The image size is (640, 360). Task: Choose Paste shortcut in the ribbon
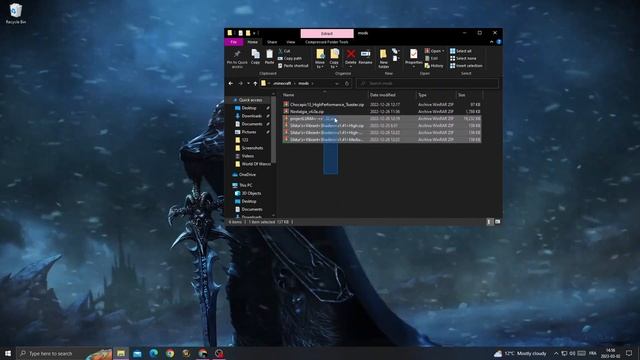pyautogui.click(x=293, y=66)
